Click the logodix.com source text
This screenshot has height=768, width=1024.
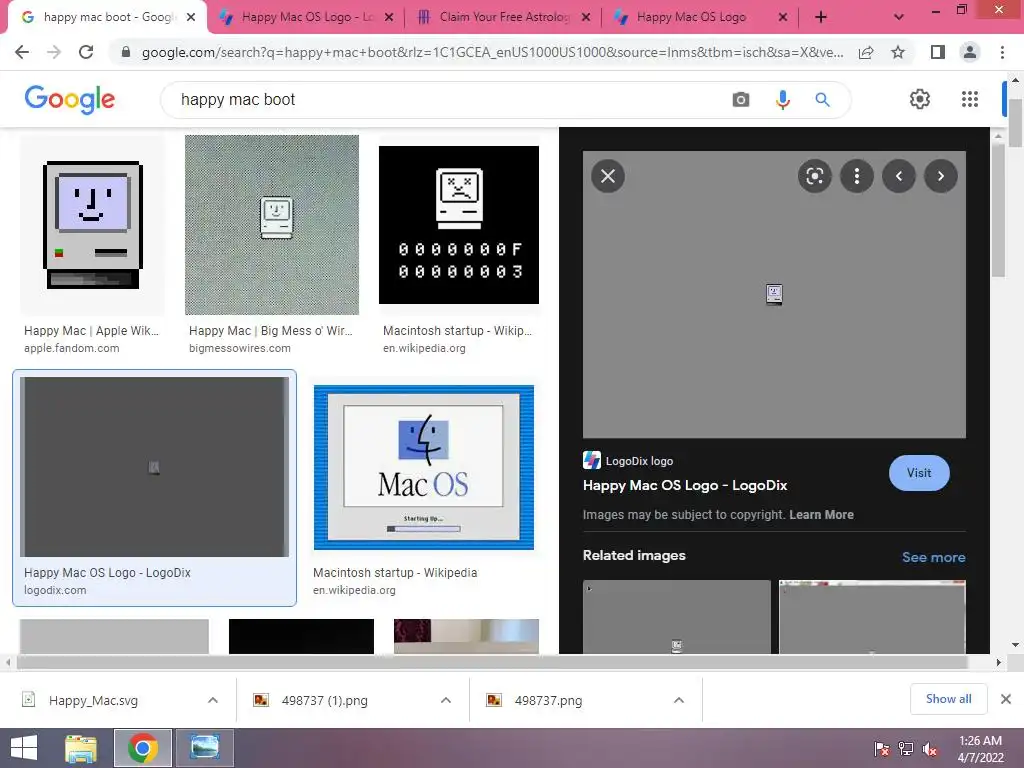pos(55,590)
